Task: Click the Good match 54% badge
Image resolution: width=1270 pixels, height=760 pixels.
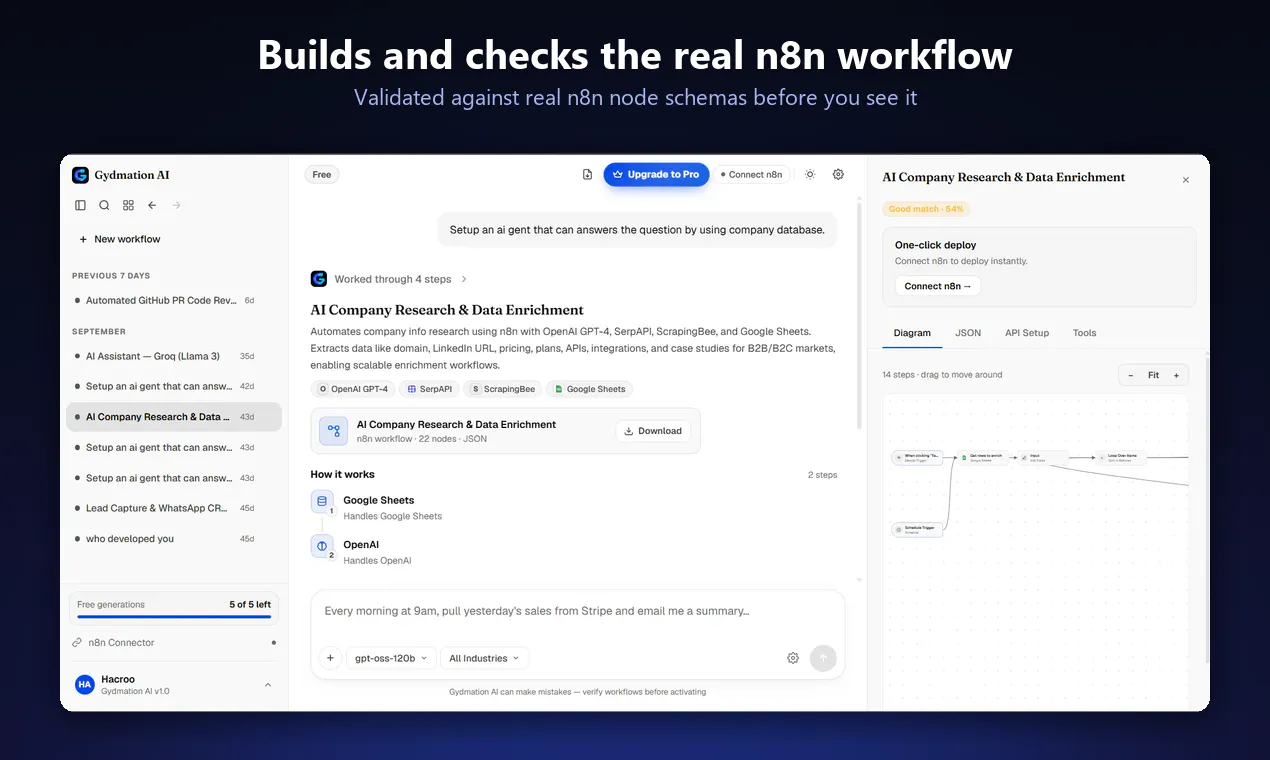Action: 926,209
